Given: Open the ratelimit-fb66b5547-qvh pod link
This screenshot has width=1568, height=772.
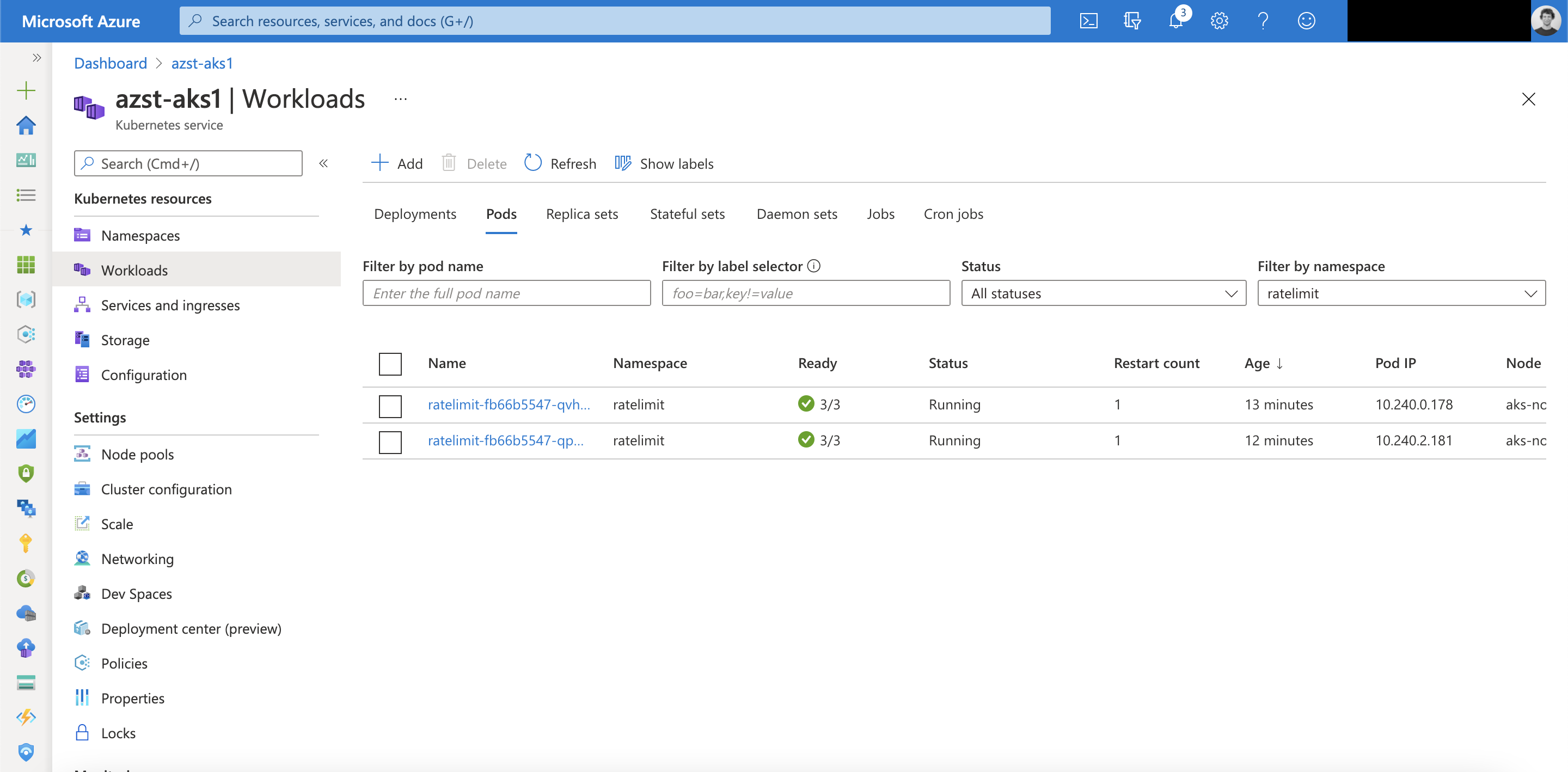Looking at the screenshot, I should (509, 405).
